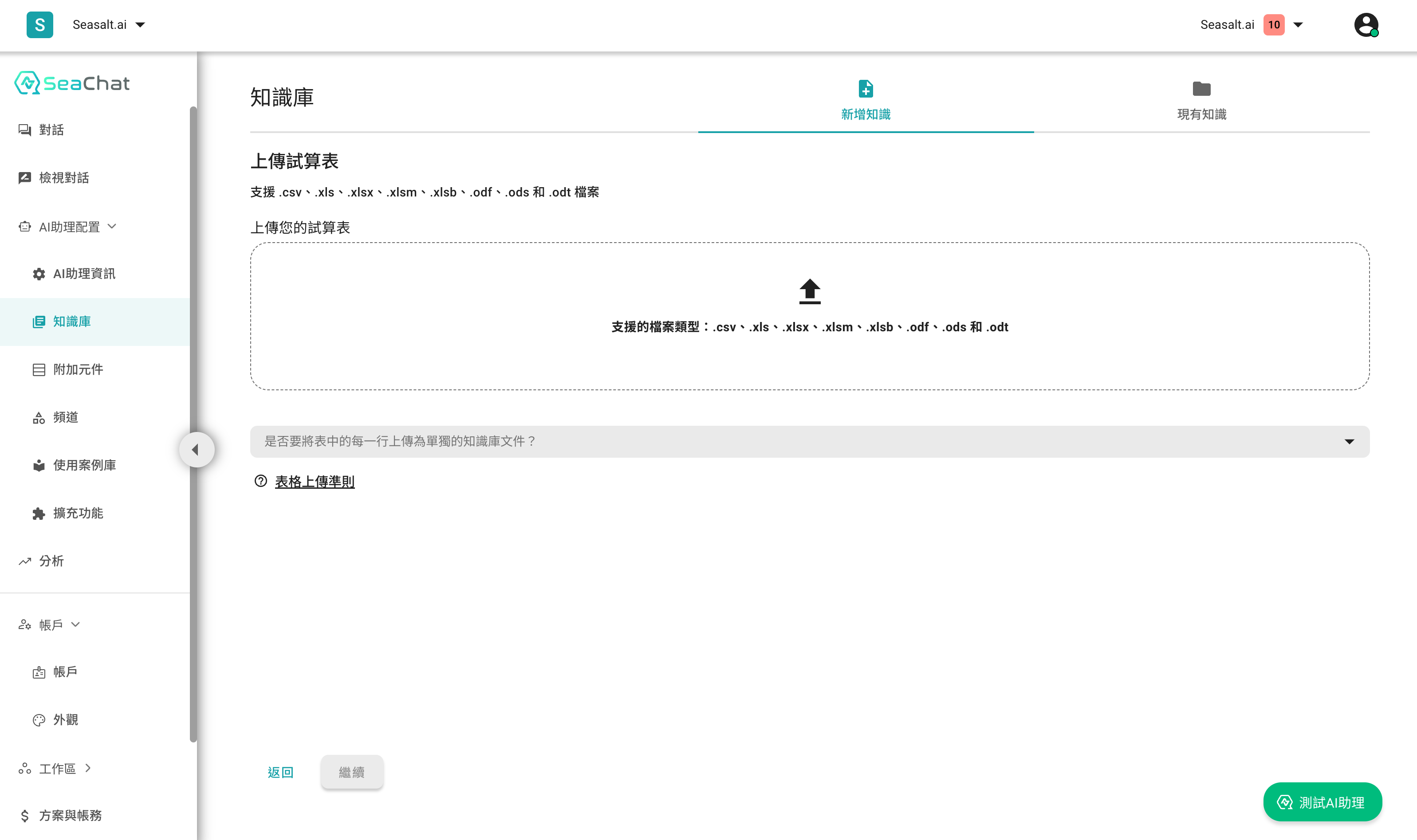Click the 對話 chat bubbles icon
The height and width of the screenshot is (840, 1417).
point(24,130)
